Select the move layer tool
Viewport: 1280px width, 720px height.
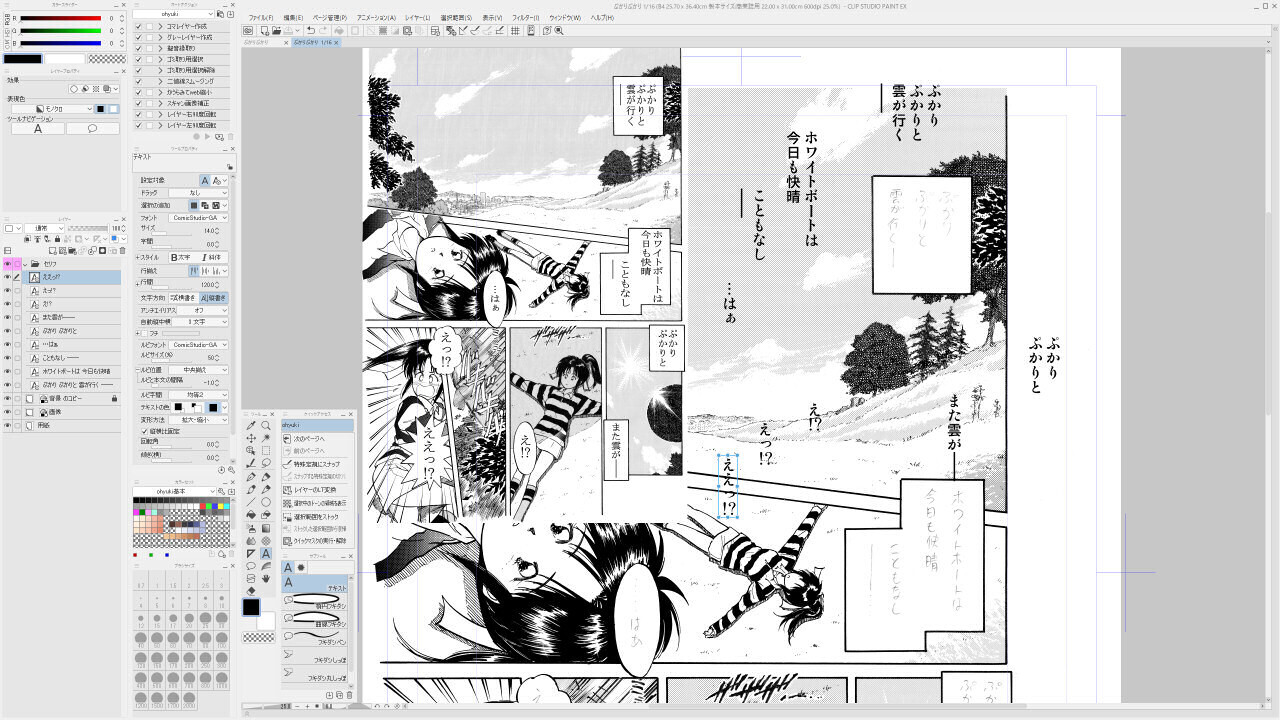[x=251, y=438]
